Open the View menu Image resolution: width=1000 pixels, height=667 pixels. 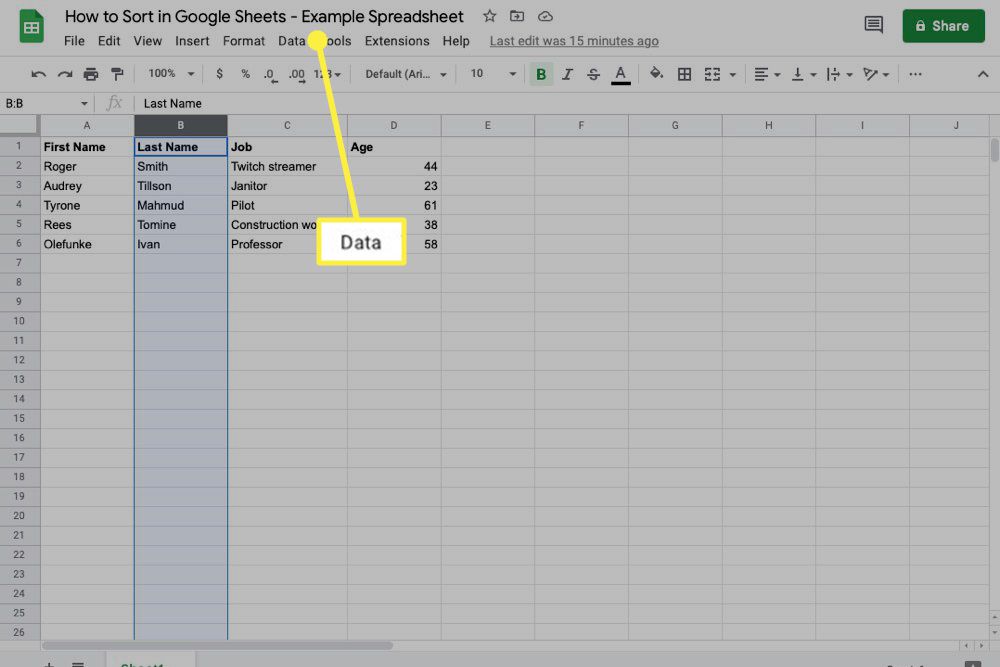[x=147, y=41]
